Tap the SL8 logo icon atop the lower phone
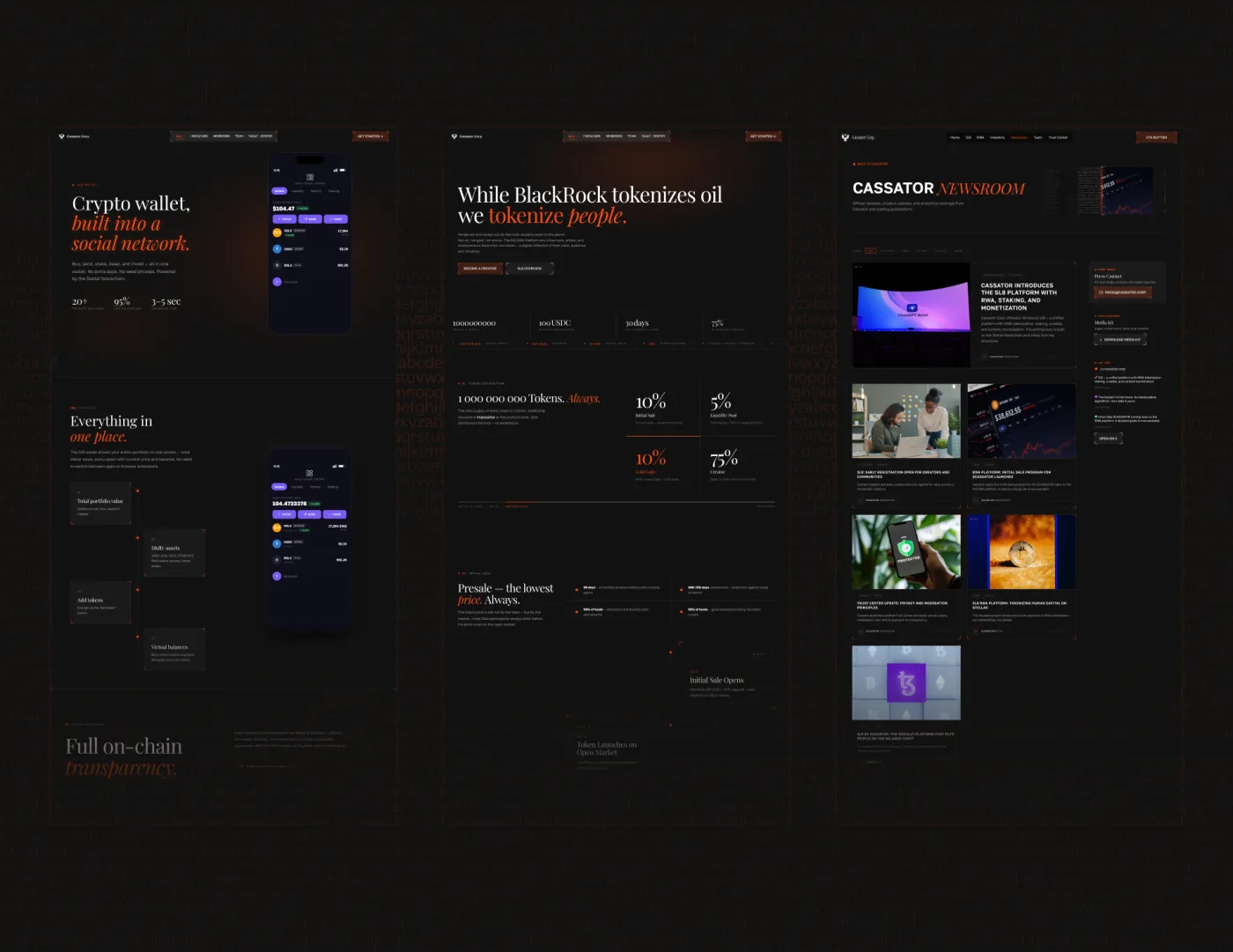This screenshot has height=952, width=1233. tap(310, 473)
